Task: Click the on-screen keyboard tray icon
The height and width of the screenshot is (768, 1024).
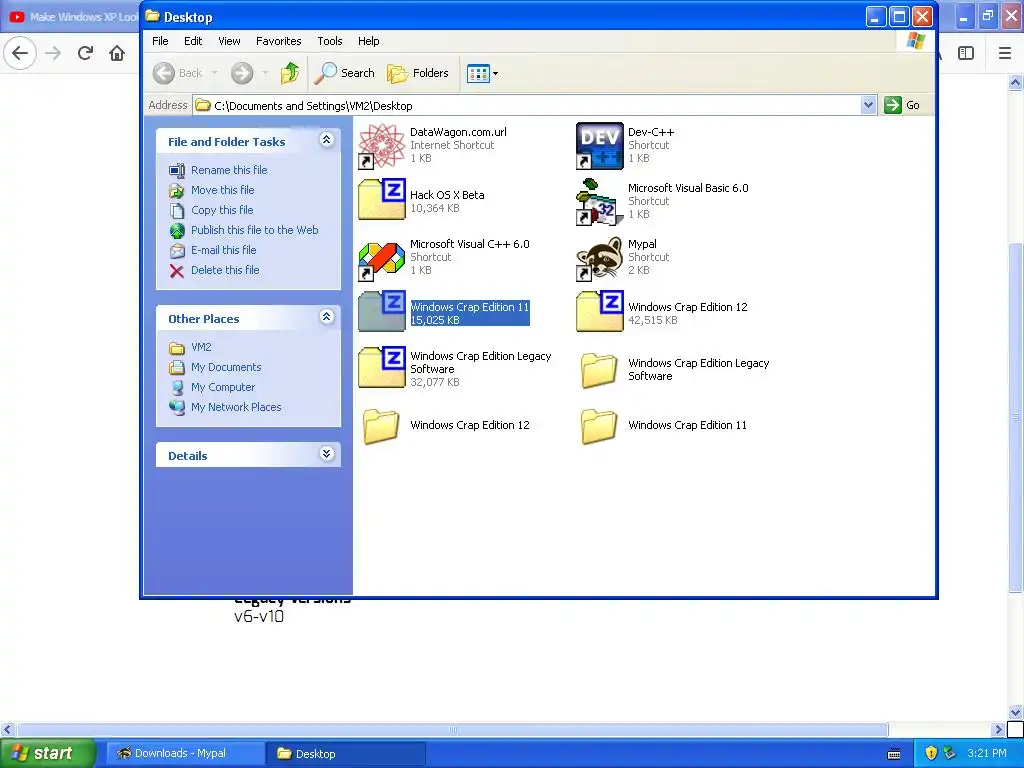Action: point(894,754)
